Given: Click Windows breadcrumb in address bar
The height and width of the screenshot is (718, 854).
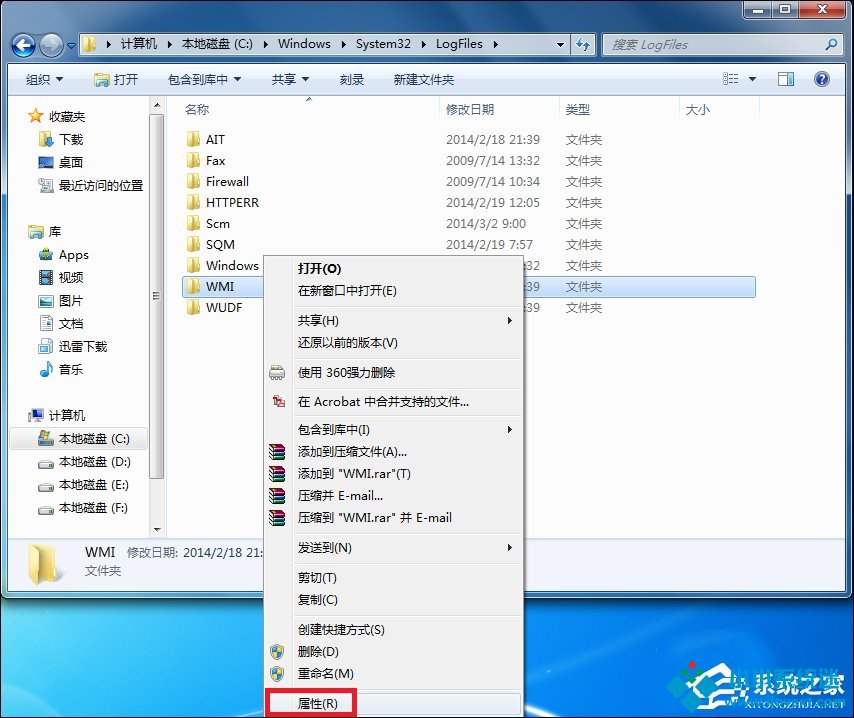Looking at the screenshot, I should [x=304, y=44].
